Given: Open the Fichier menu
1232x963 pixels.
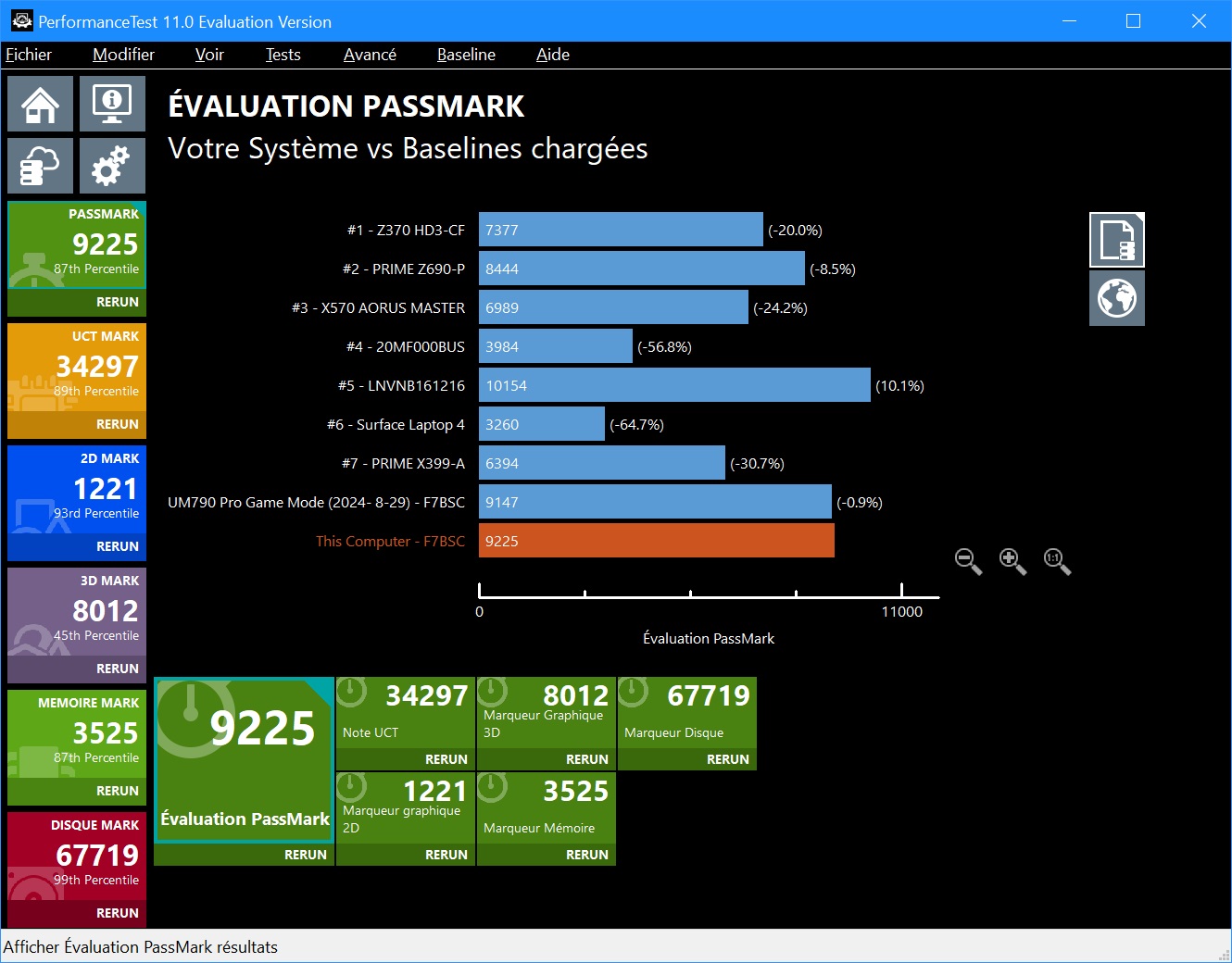Looking at the screenshot, I should click(29, 55).
